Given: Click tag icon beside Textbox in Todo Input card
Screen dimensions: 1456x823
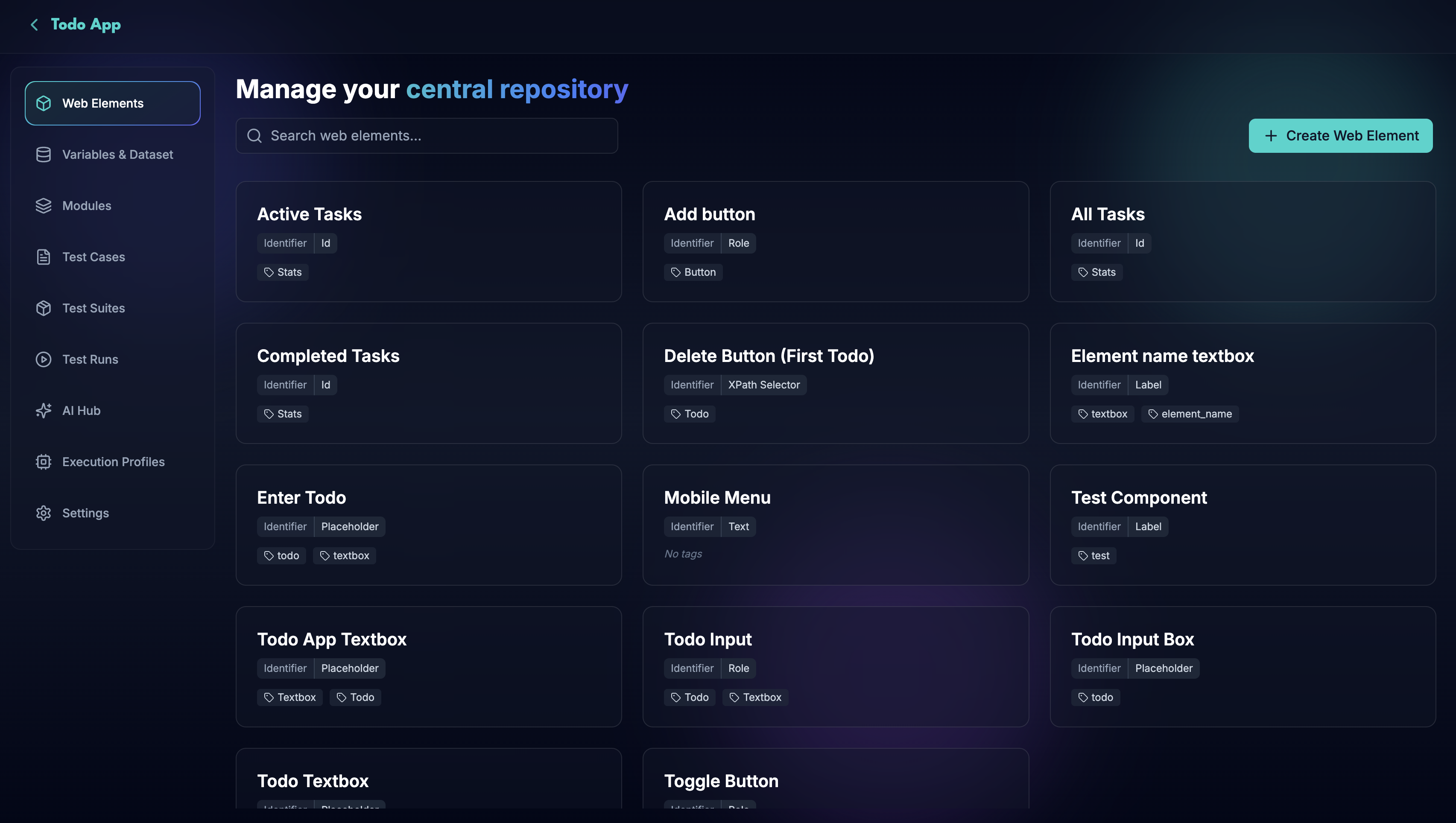Looking at the screenshot, I should tap(735, 698).
